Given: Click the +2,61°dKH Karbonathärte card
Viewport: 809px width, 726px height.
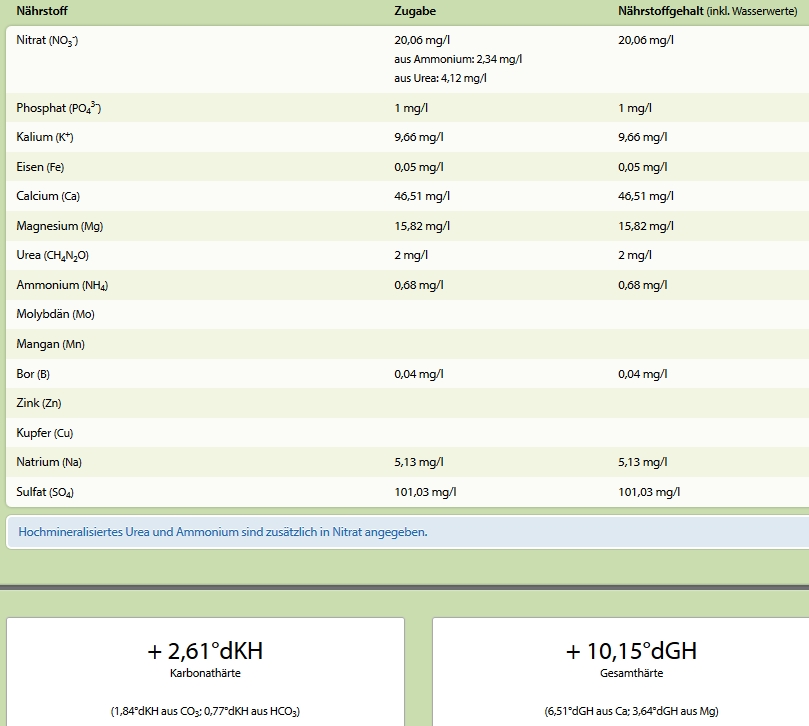Looking at the screenshot, I should tap(205, 671).
